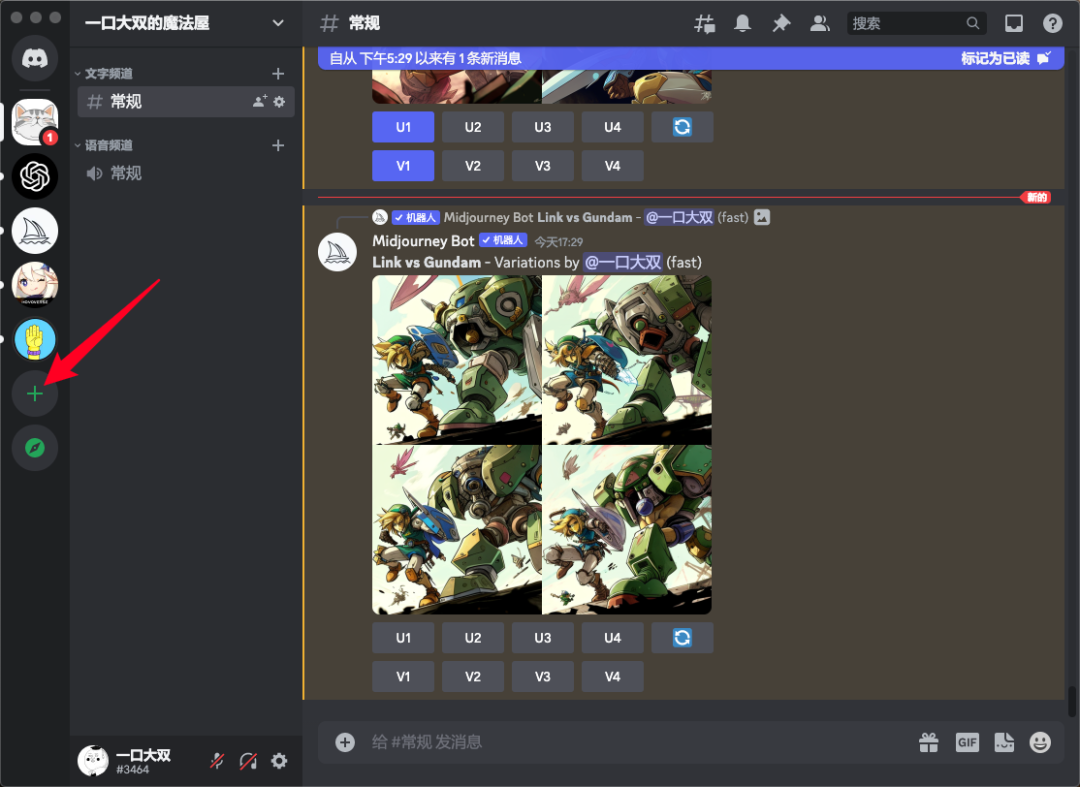Click V2 button in upper grid

click(472, 165)
